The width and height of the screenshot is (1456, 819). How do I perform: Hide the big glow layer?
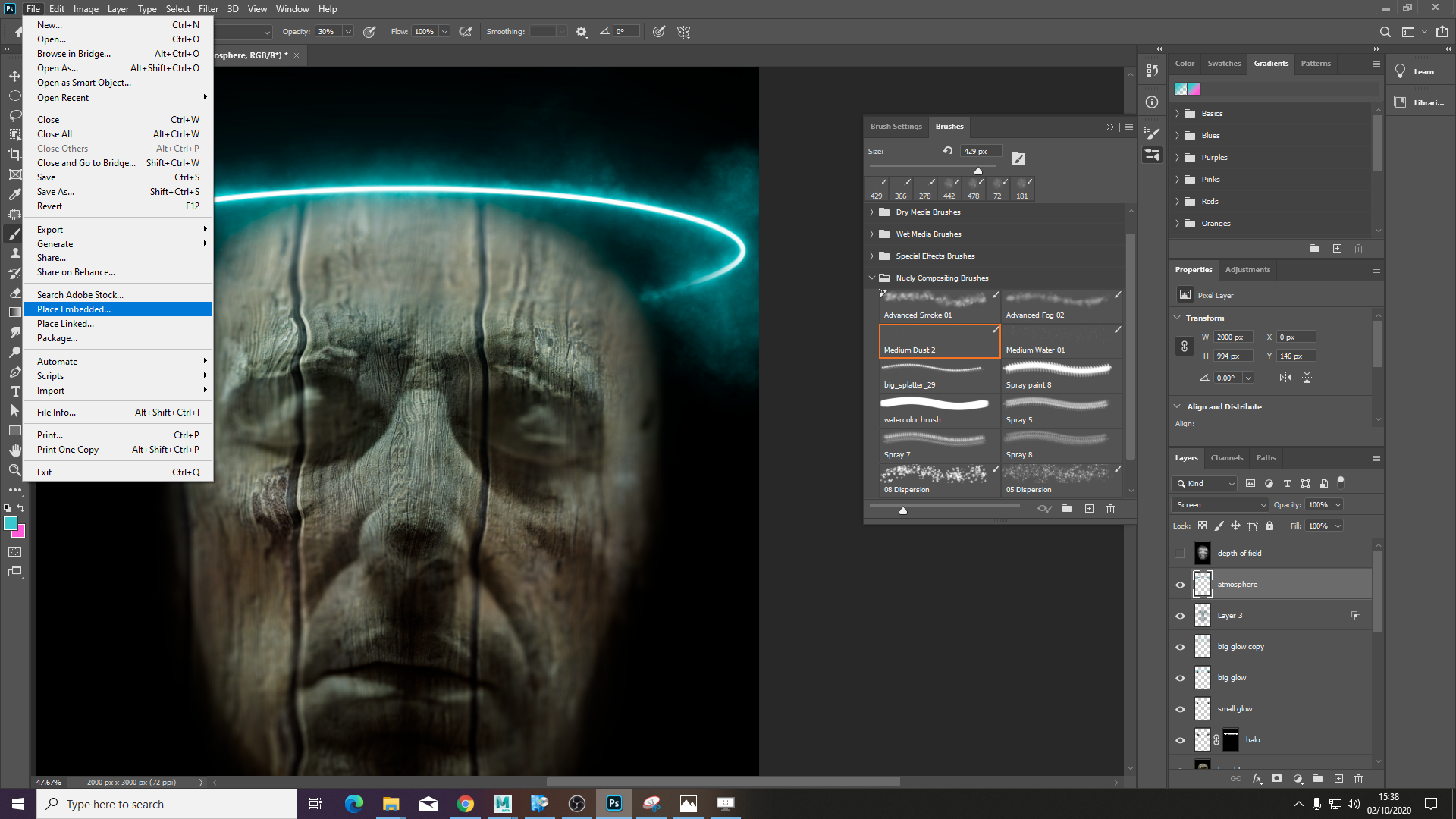click(1180, 678)
